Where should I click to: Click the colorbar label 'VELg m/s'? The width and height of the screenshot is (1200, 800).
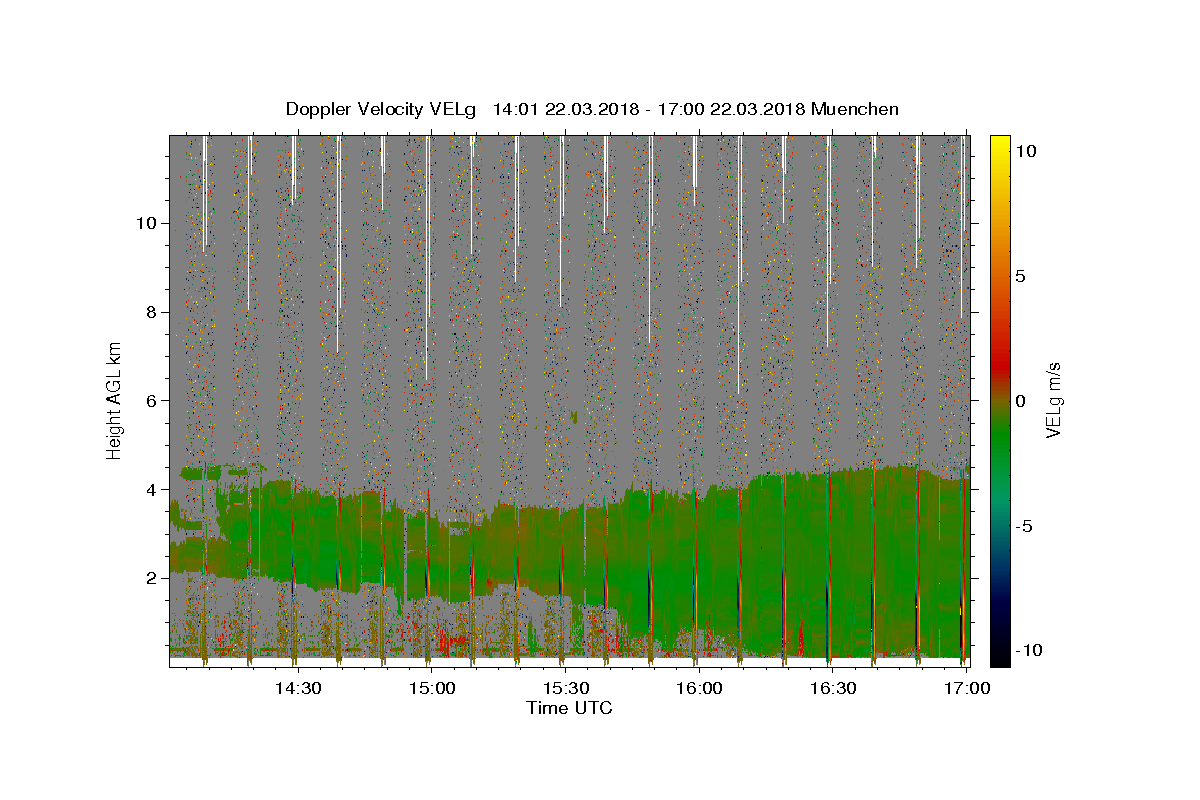click(x=1053, y=400)
